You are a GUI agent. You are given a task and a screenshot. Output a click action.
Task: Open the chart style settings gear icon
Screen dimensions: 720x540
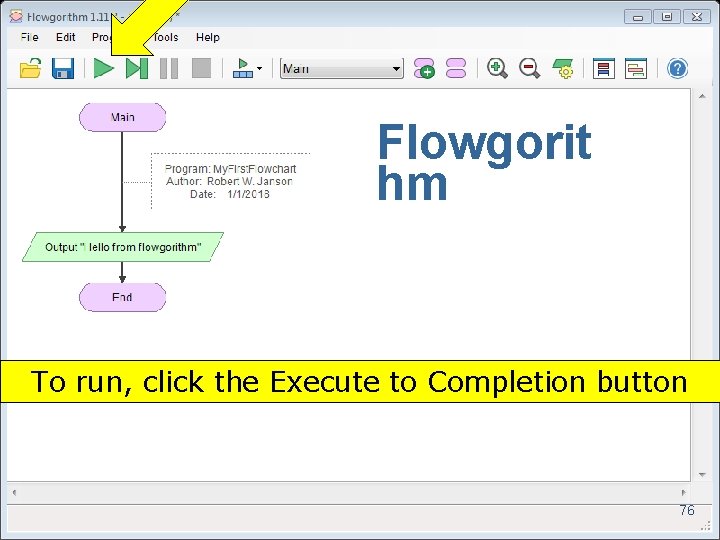(562, 69)
